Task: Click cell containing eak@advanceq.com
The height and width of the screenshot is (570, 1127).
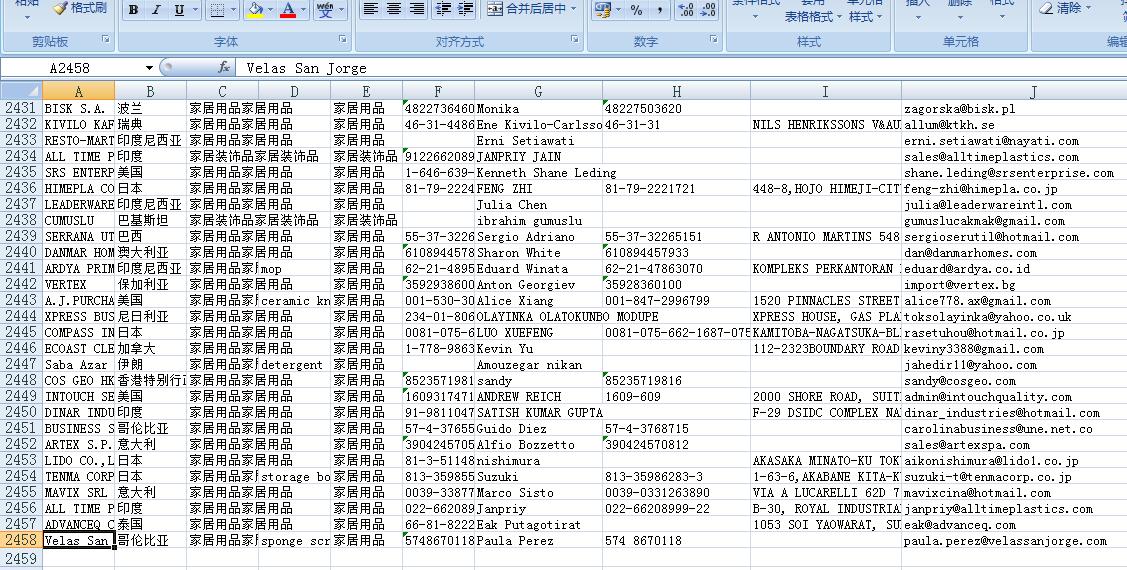Action: click(1014, 525)
